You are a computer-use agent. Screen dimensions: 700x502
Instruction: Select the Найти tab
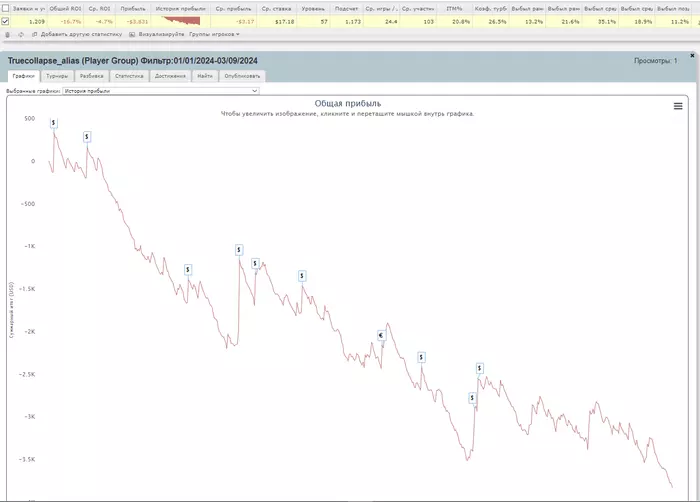(x=205, y=76)
